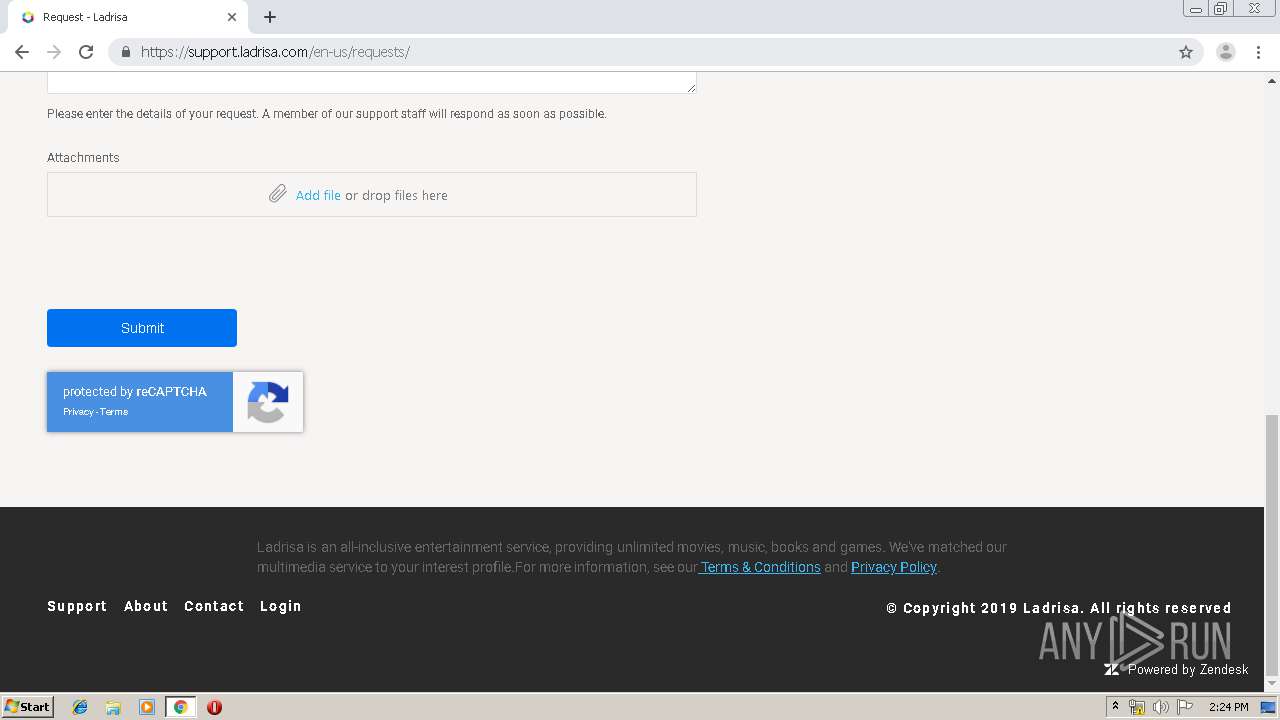Open the Chrome three-dot menu
Image resolution: width=1280 pixels, height=720 pixels.
click(x=1258, y=52)
